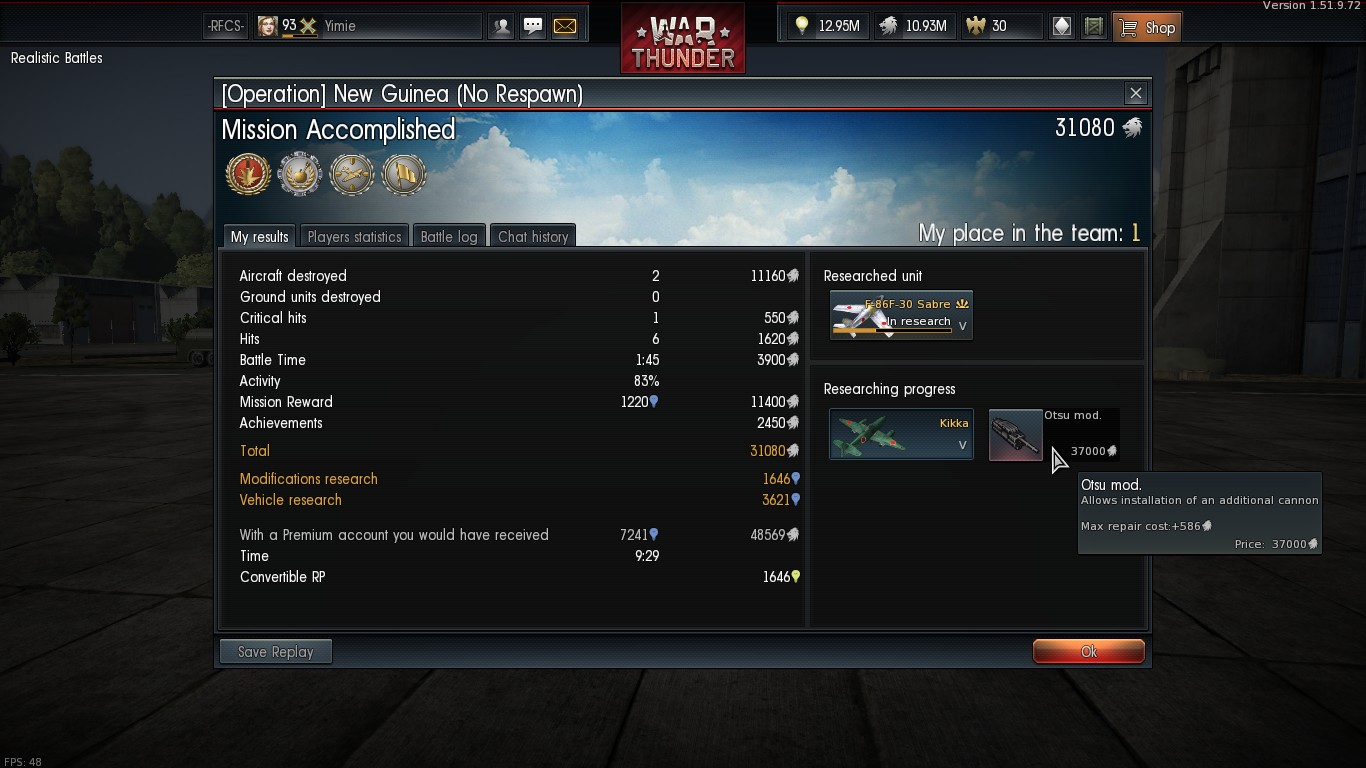
Task: Click the second silver award medal
Action: 300,174
